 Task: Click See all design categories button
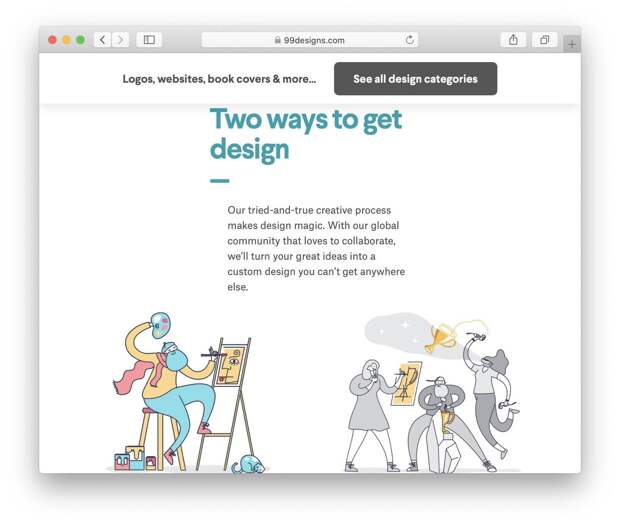pyautogui.click(x=416, y=79)
